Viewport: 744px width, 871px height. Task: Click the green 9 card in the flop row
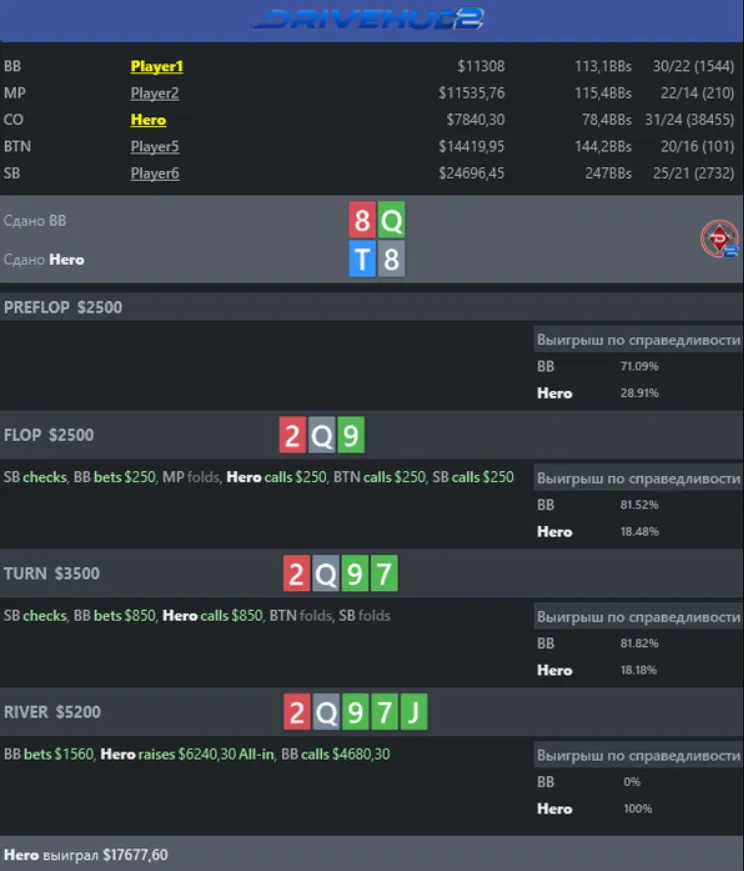pyautogui.click(x=351, y=436)
